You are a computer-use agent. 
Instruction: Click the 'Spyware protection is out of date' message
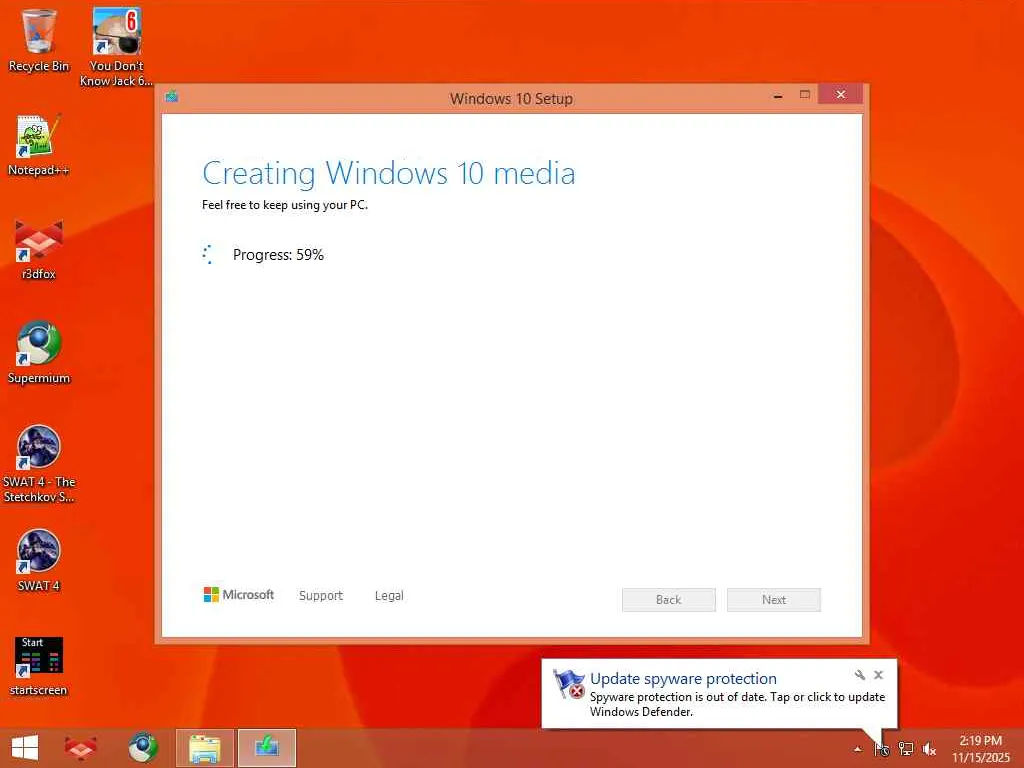coord(737,704)
